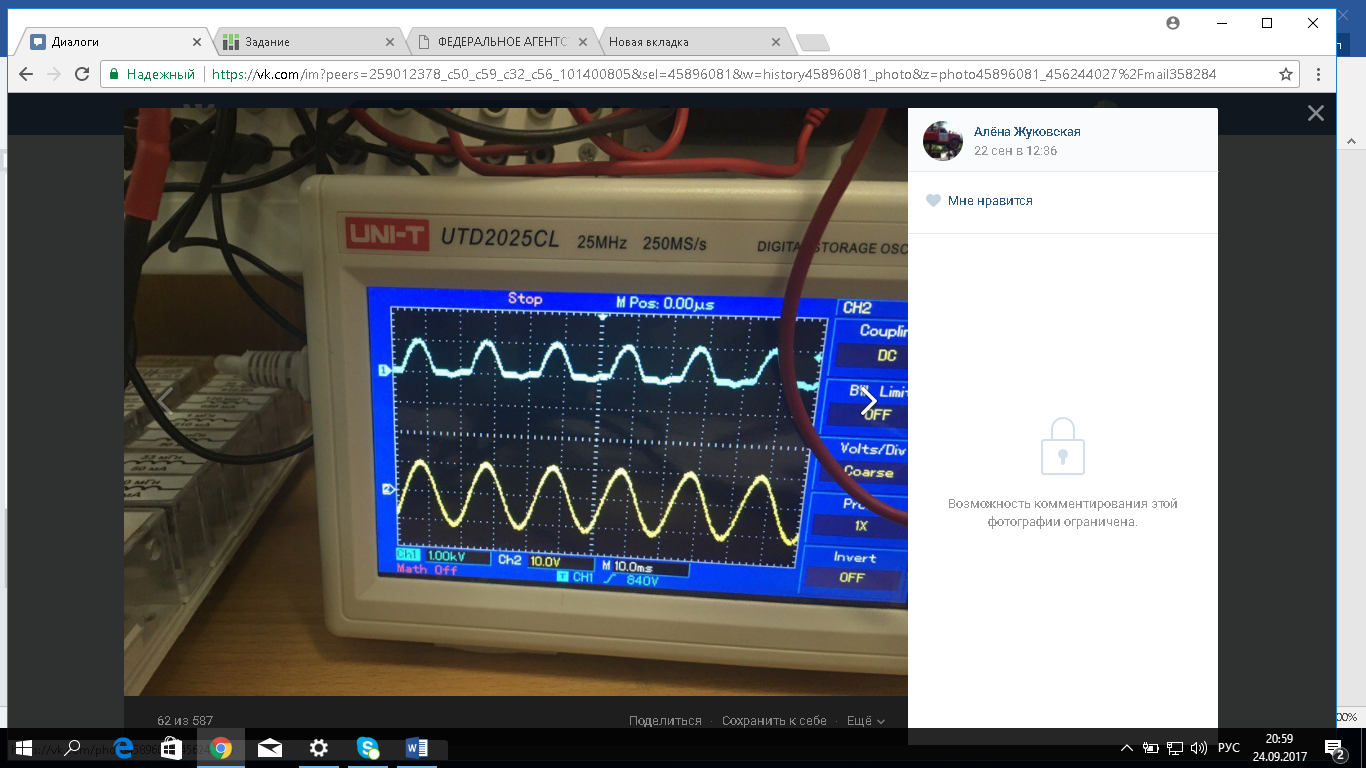The width and height of the screenshot is (1366, 768).
Task: Click the photo date 22 сен в 12:36
Action: (x=1015, y=151)
